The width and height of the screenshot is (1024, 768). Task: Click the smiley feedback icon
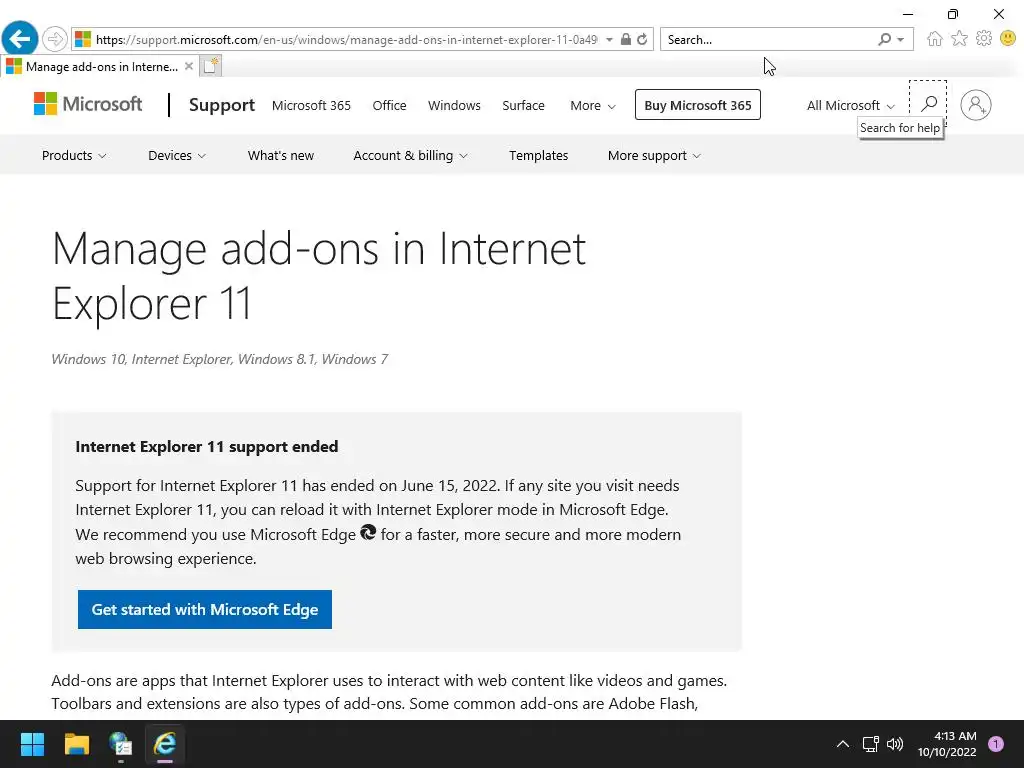click(1008, 39)
